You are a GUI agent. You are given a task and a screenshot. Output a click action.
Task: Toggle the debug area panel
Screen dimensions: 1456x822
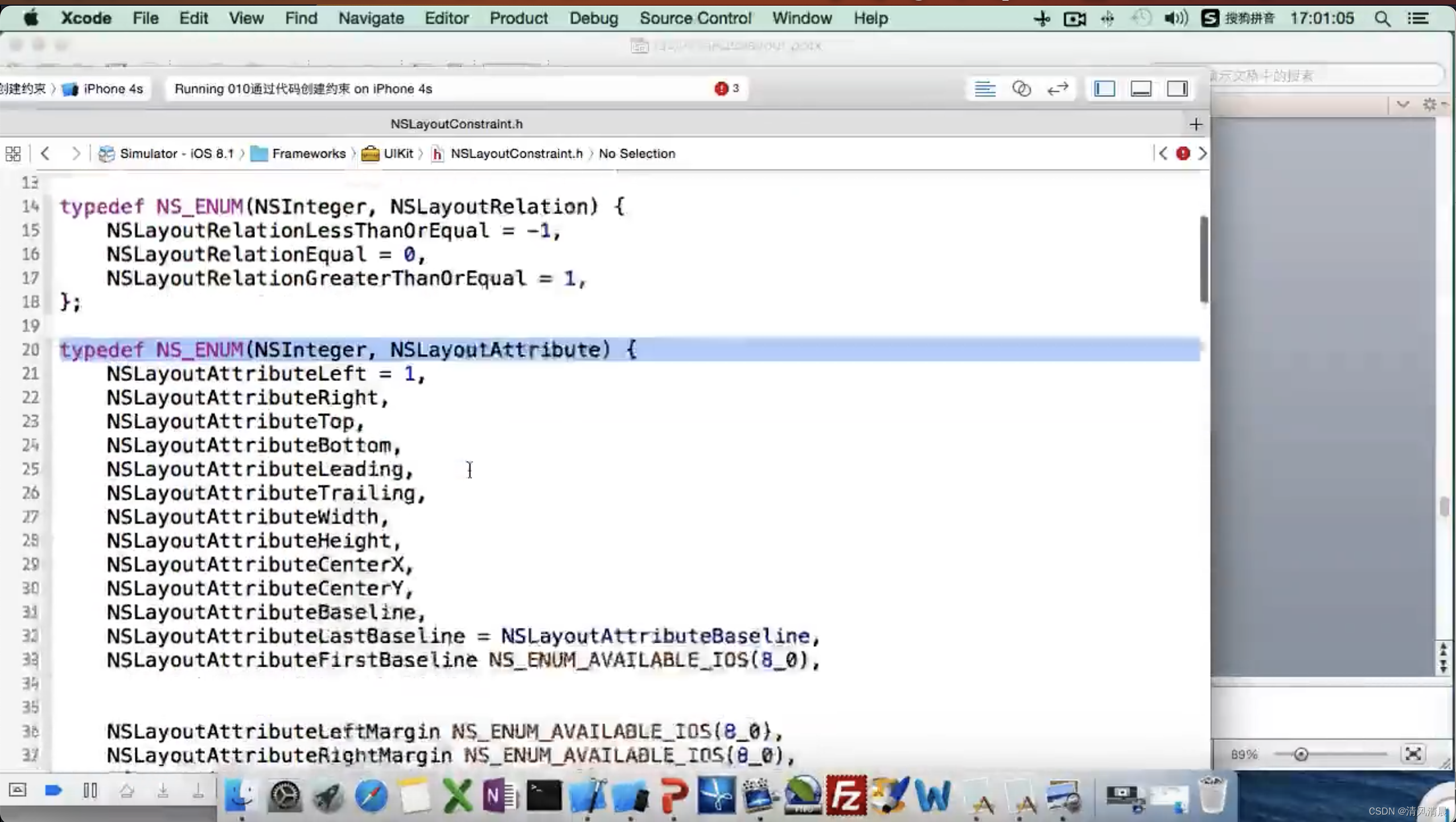point(1141,89)
